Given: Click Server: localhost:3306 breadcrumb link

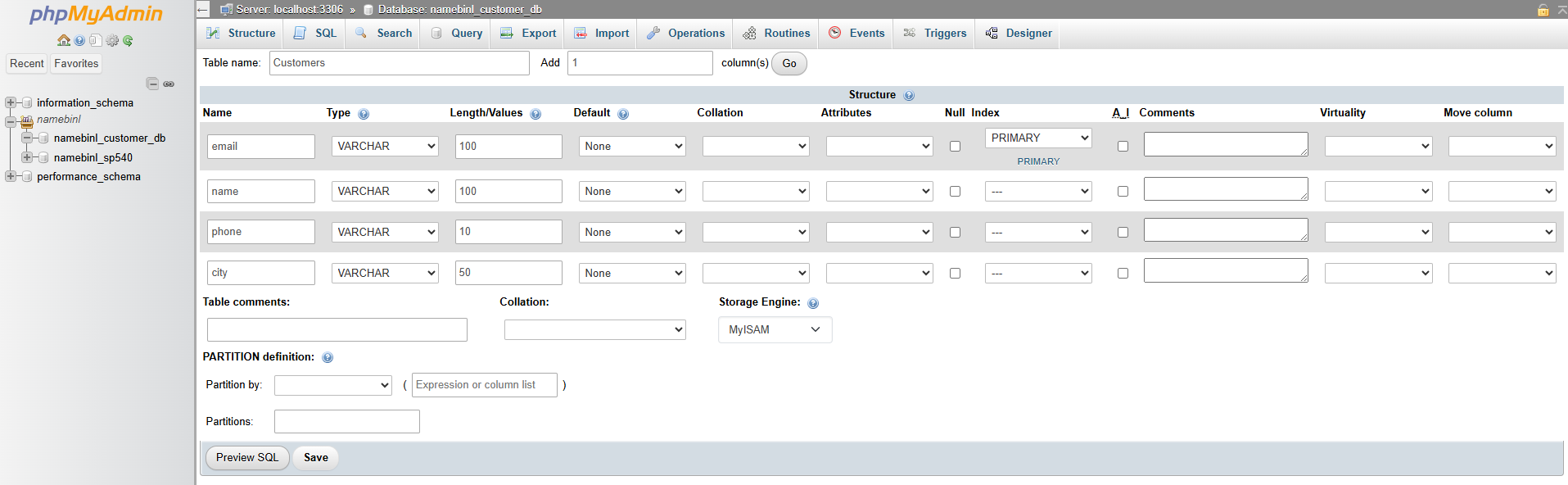Looking at the screenshot, I should (289, 10).
